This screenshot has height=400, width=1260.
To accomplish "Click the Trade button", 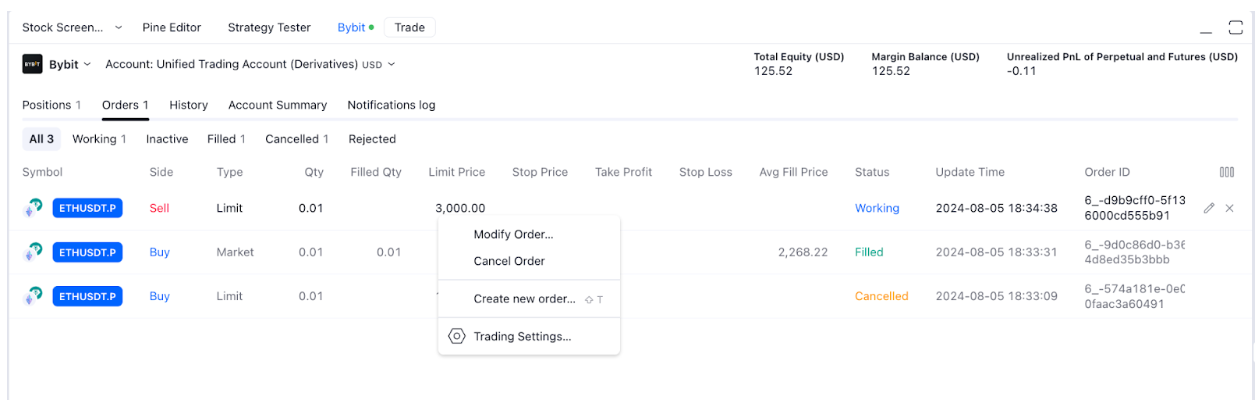I will [409, 28].
